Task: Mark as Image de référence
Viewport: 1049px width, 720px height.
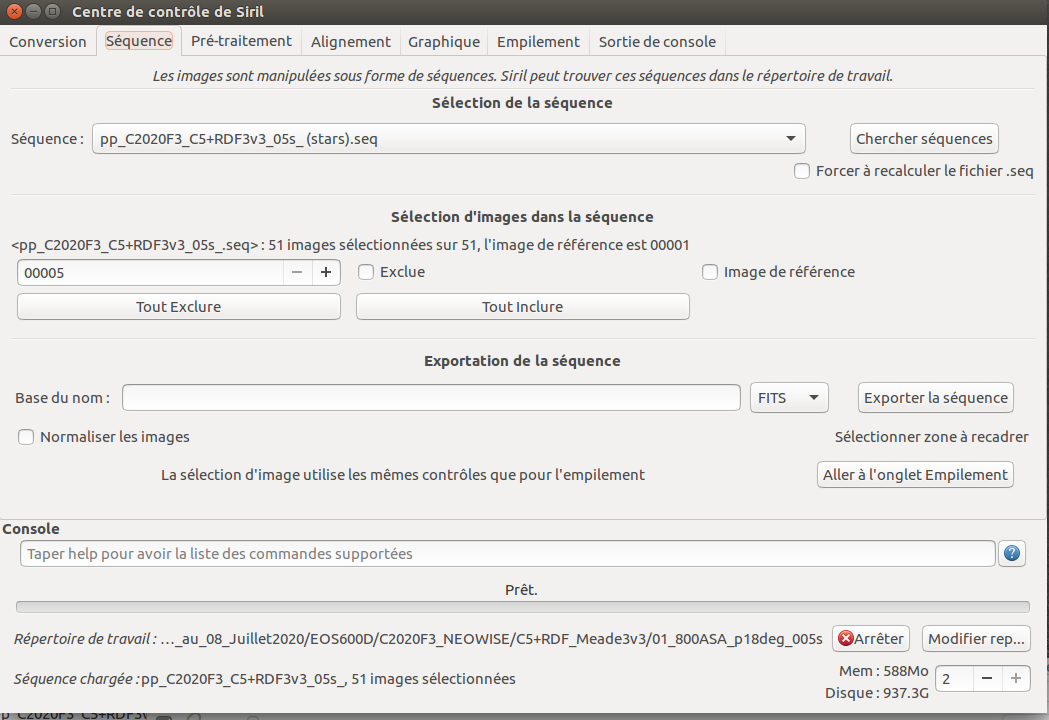Action: 710,272
